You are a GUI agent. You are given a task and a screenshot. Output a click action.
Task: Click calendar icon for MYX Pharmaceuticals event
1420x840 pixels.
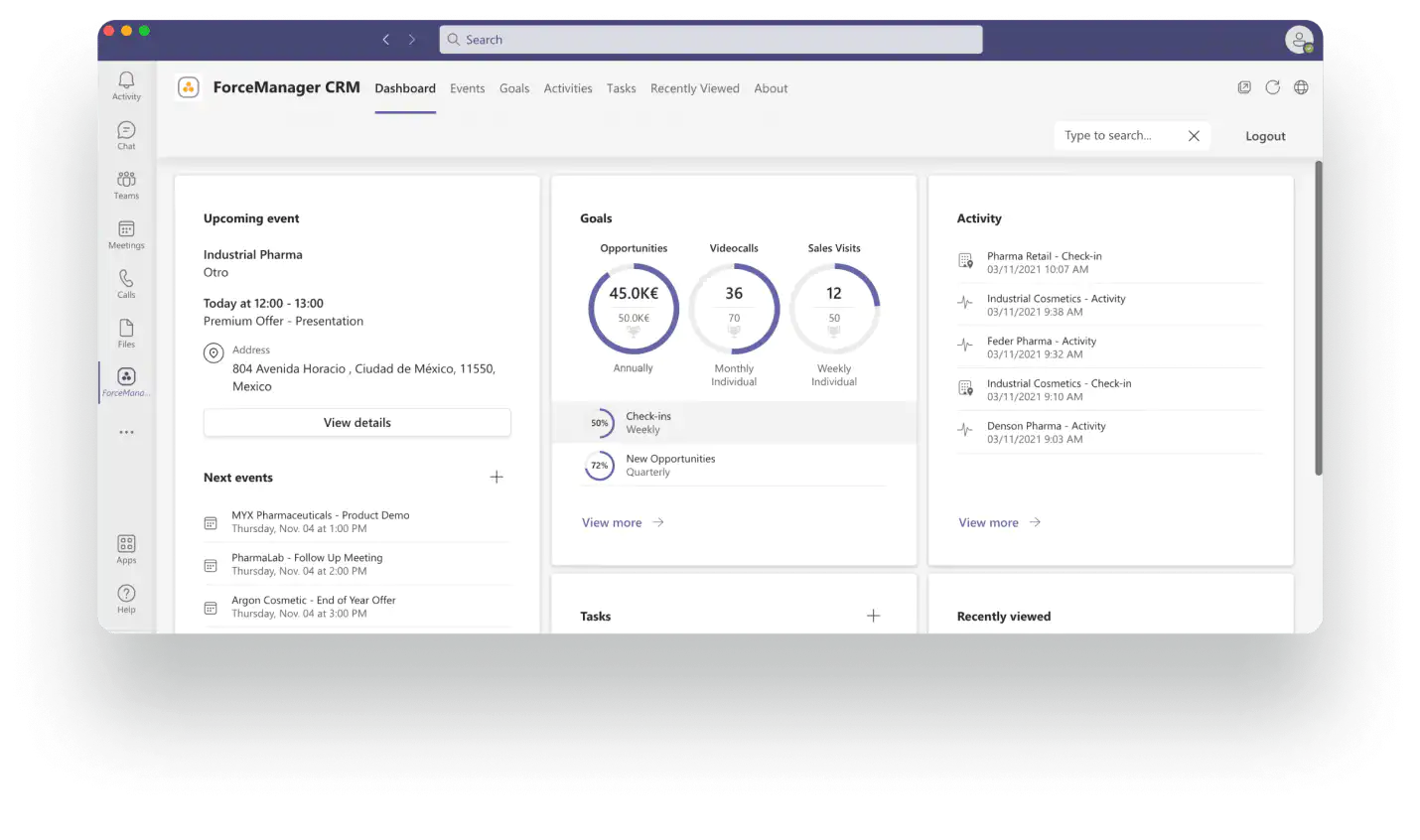click(211, 522)
